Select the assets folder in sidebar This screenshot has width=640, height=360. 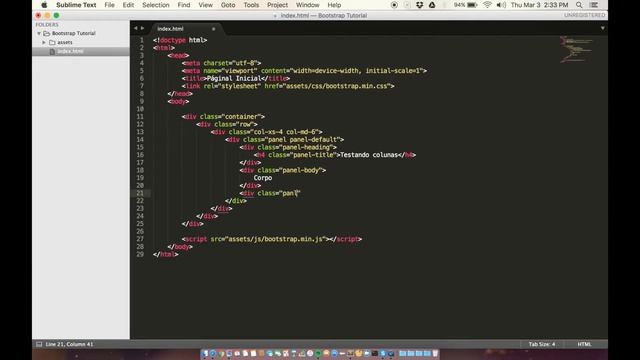[81, 42]
